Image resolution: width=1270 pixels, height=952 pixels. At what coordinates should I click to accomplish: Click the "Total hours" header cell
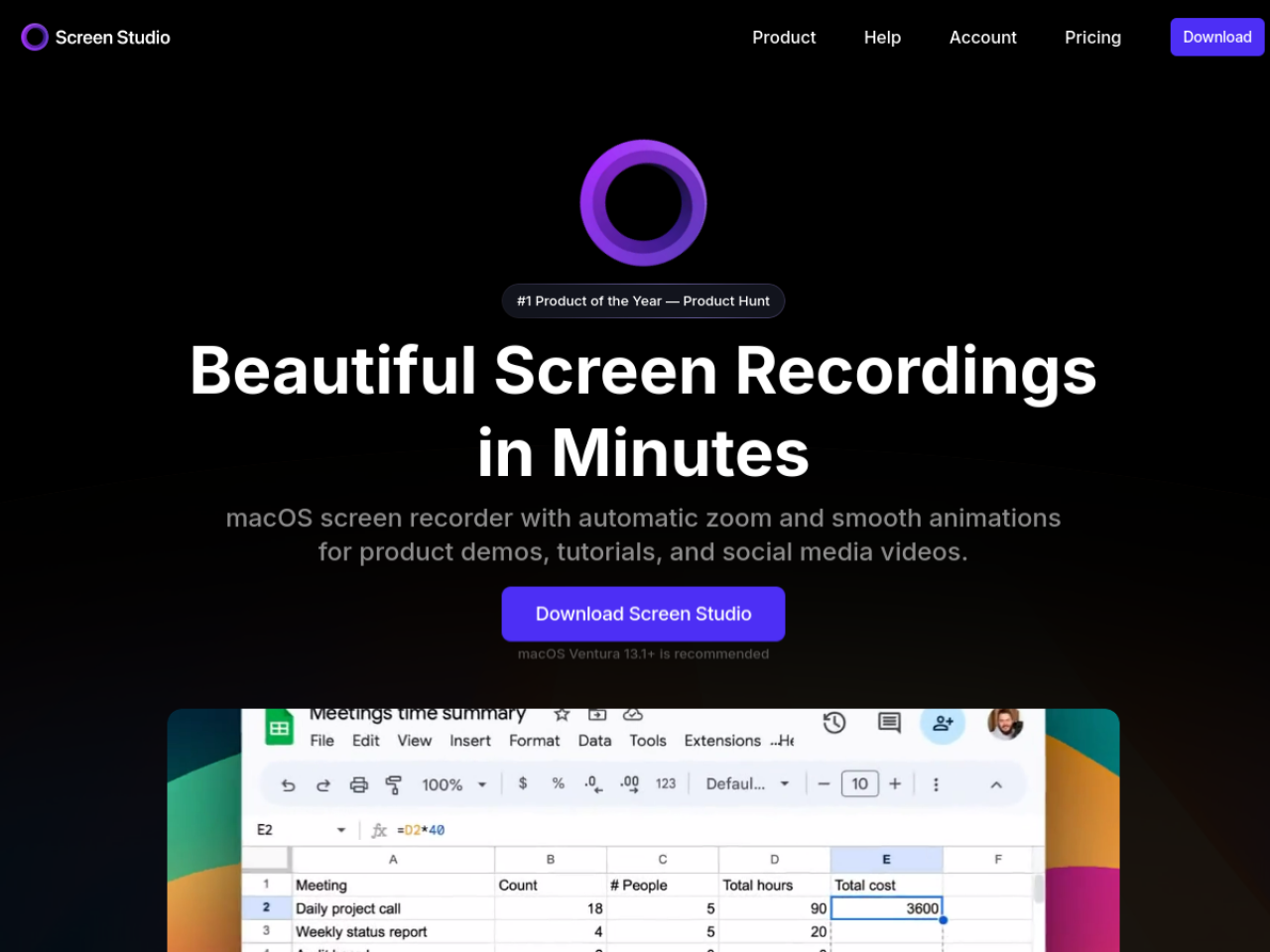[x=774, y=885]
